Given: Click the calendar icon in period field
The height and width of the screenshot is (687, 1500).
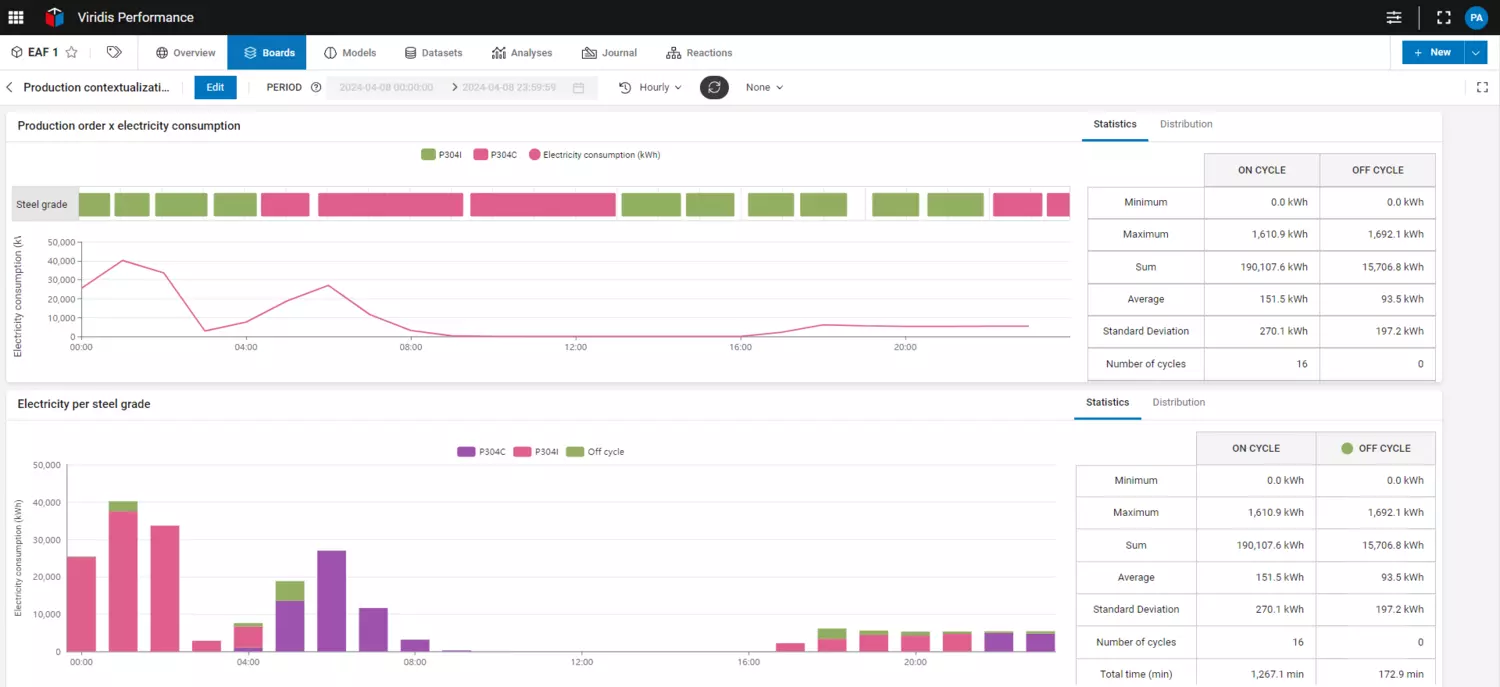Looking at the screenshot, I should 578,88.
